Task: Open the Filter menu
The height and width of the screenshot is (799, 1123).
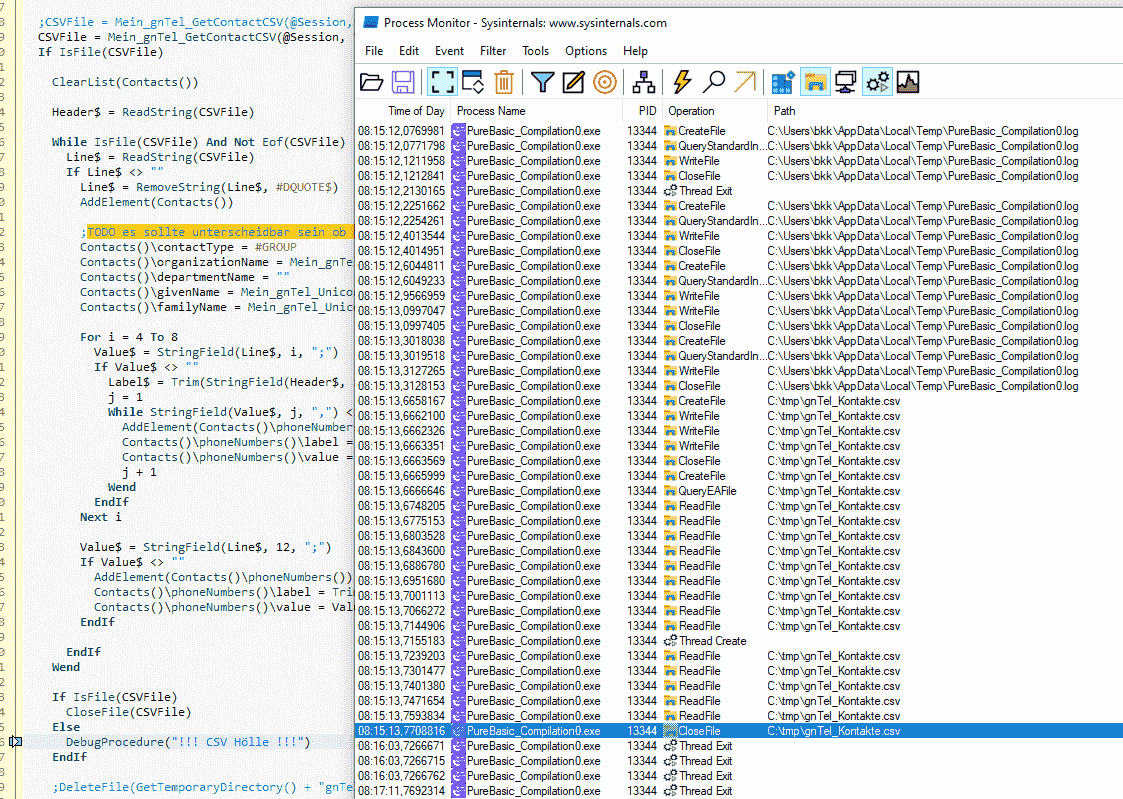Action: 493,51
